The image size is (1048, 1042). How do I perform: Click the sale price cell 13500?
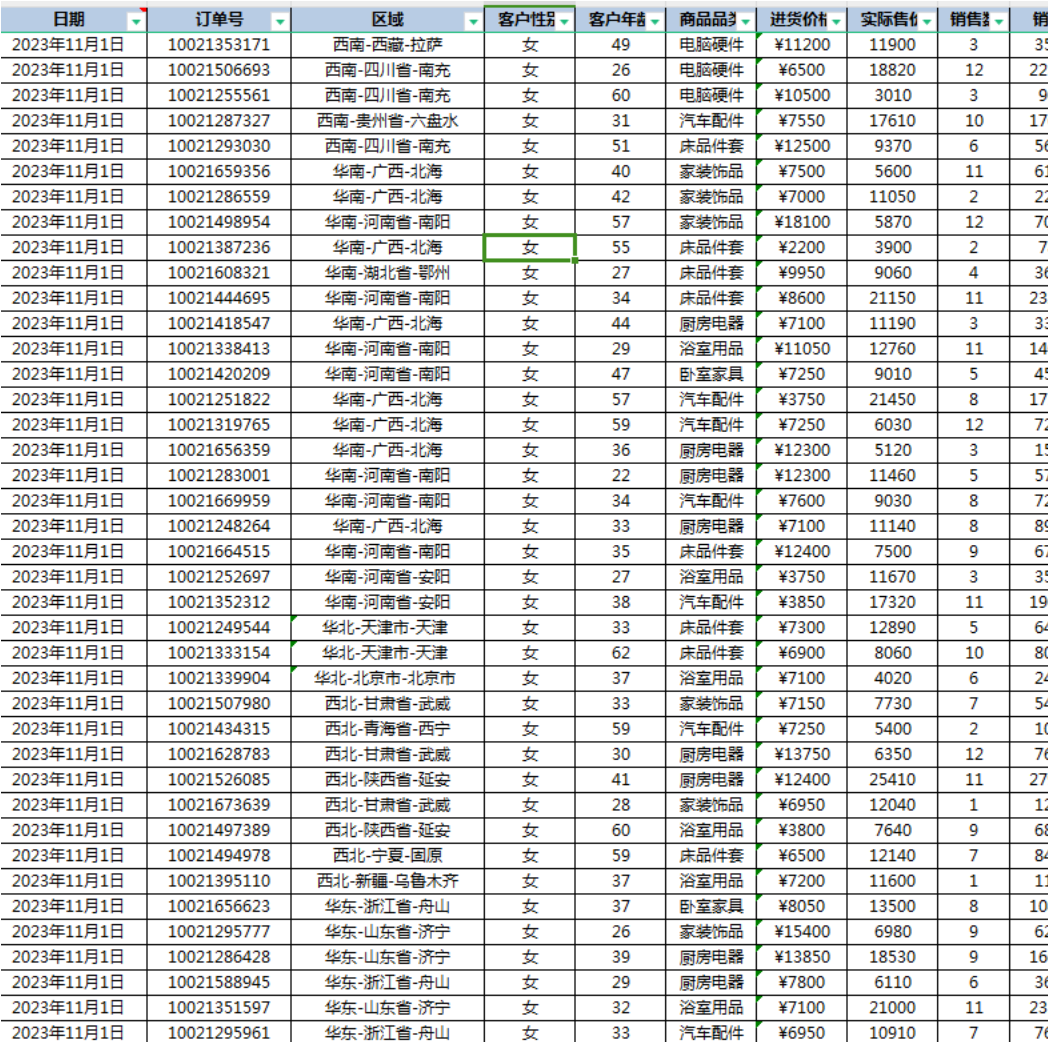point(892,907)
